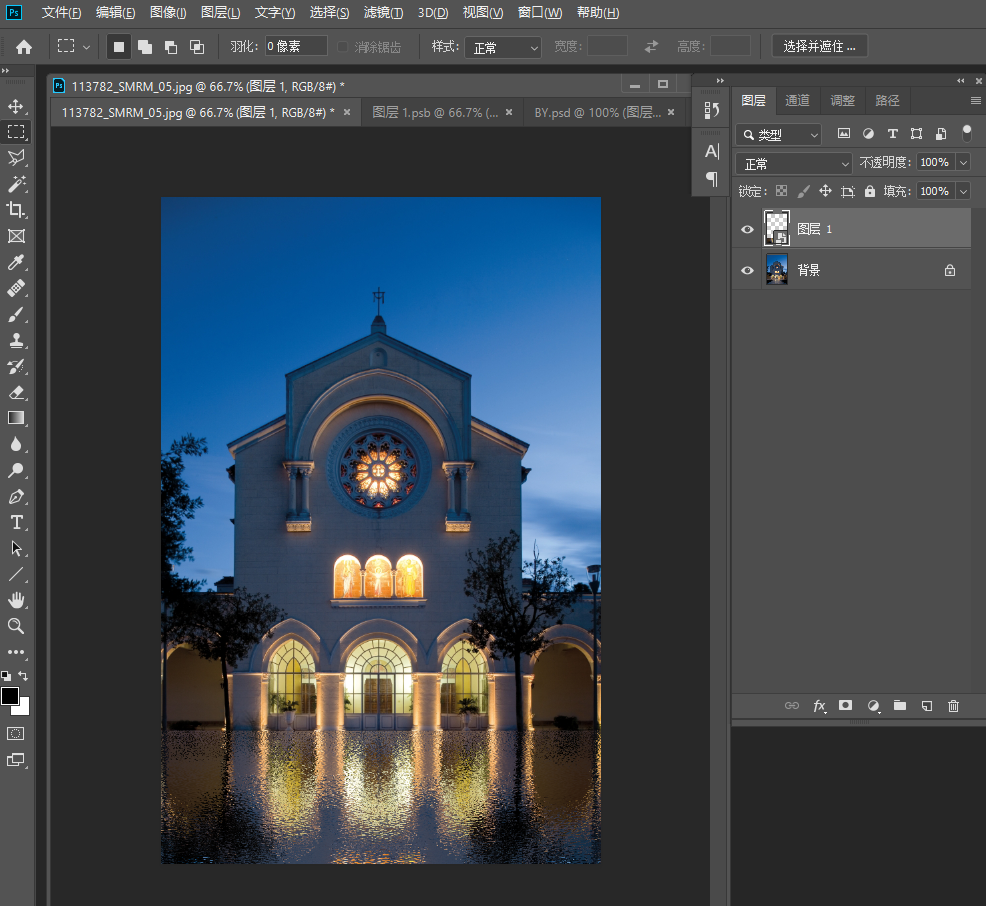Add a layer mask to layer
986x906 pixels.
[x=845, y=706]
